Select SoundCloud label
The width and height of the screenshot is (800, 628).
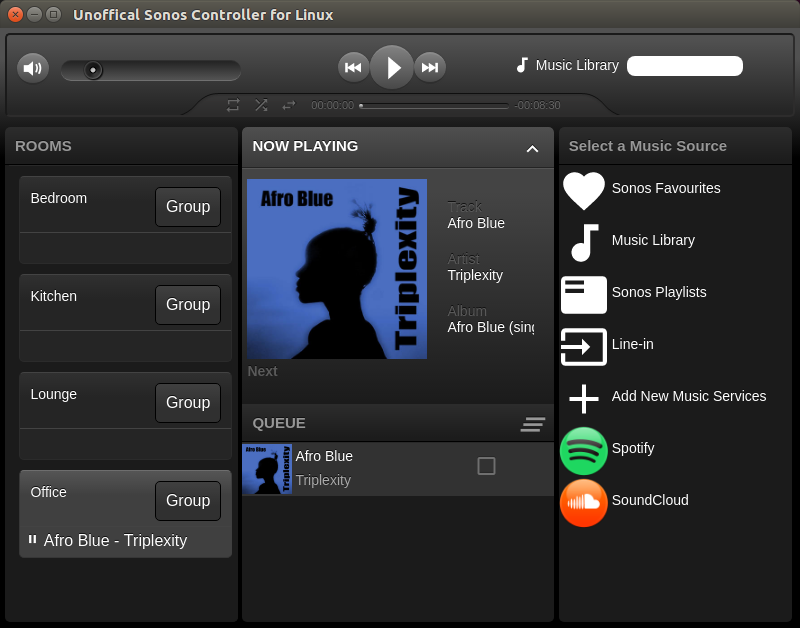(650, 500)
